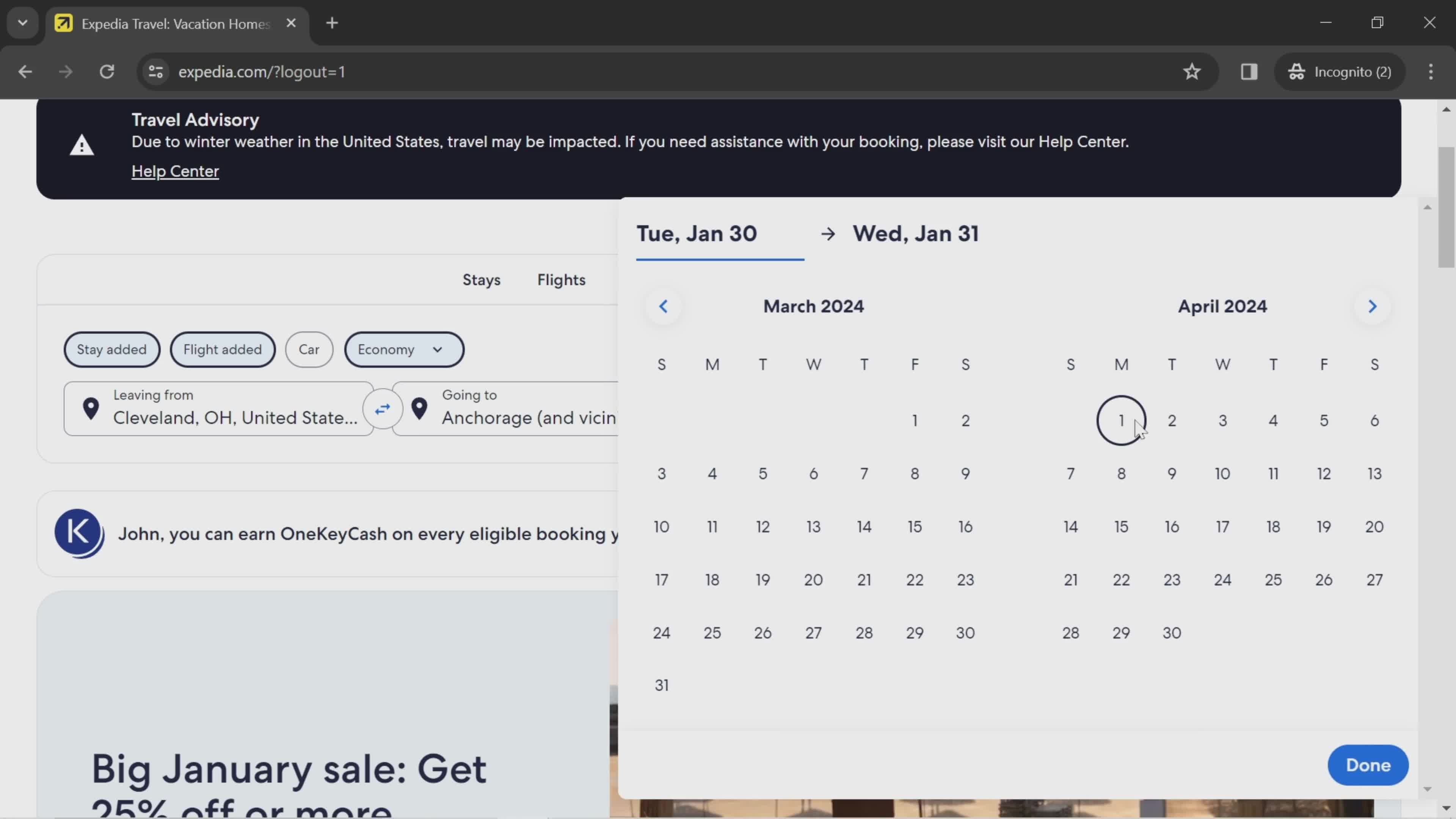Pick April 20 in the calendar
The image size is (1456, 819).
(x=1374, y=527)
